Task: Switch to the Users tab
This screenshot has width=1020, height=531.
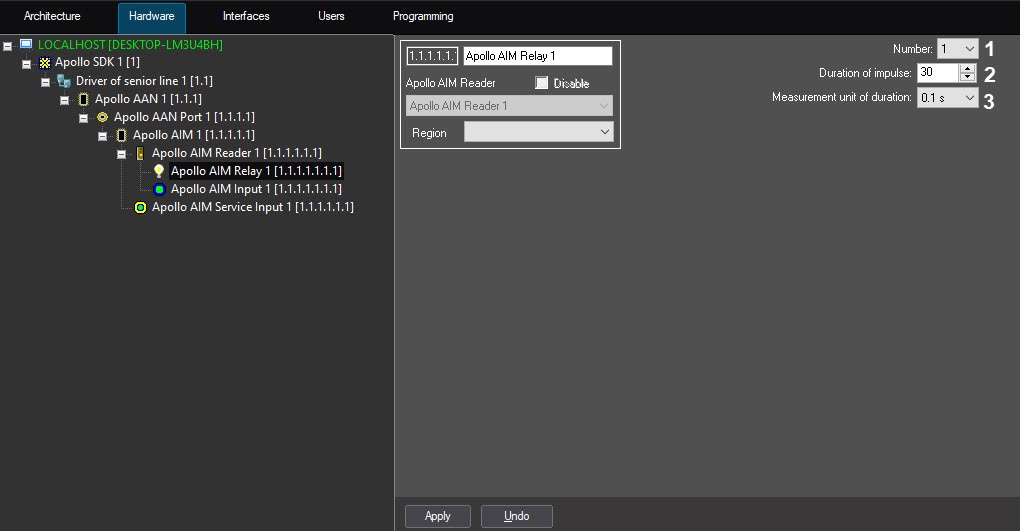Action: click(x=331, y=16)
